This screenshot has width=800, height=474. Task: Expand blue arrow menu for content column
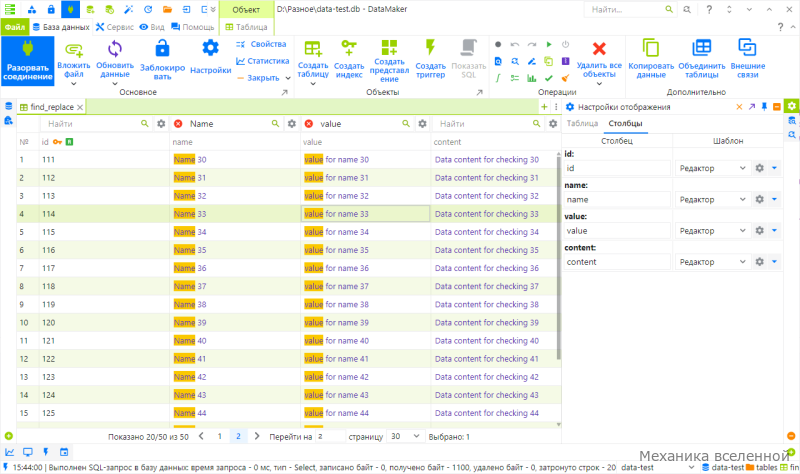774,262
